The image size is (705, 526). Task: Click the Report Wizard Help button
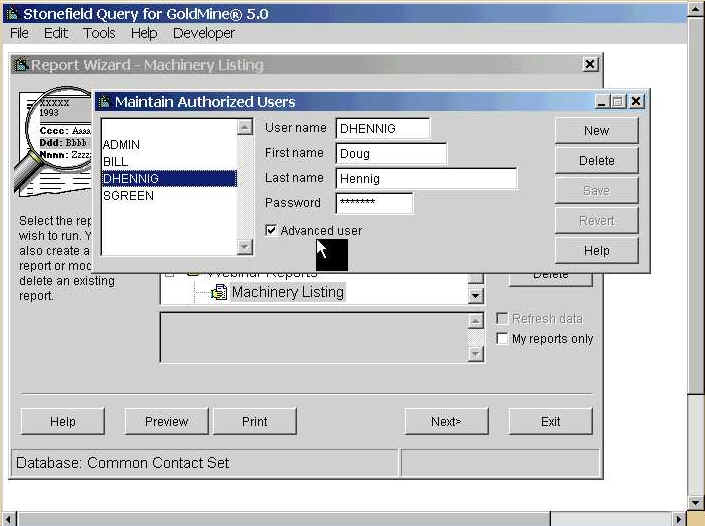click(62, 422)
